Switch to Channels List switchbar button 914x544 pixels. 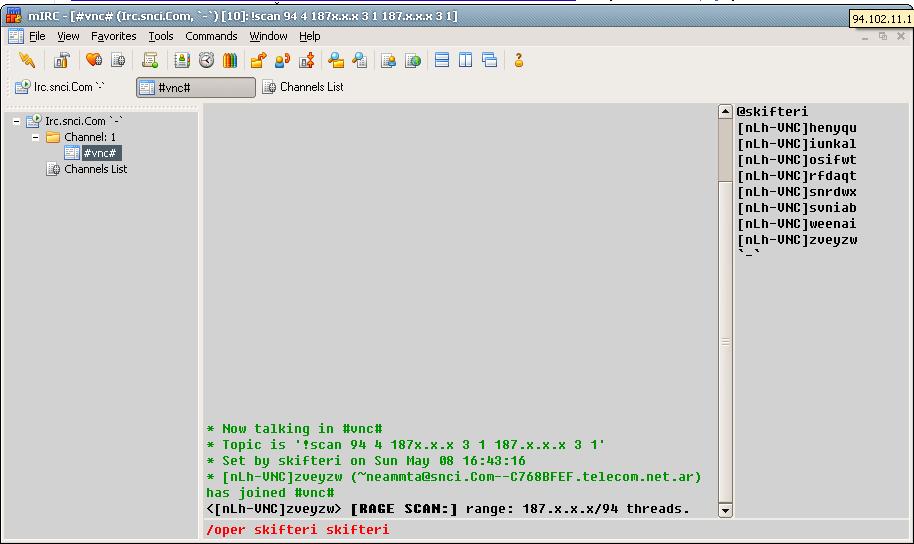[303, 87]
